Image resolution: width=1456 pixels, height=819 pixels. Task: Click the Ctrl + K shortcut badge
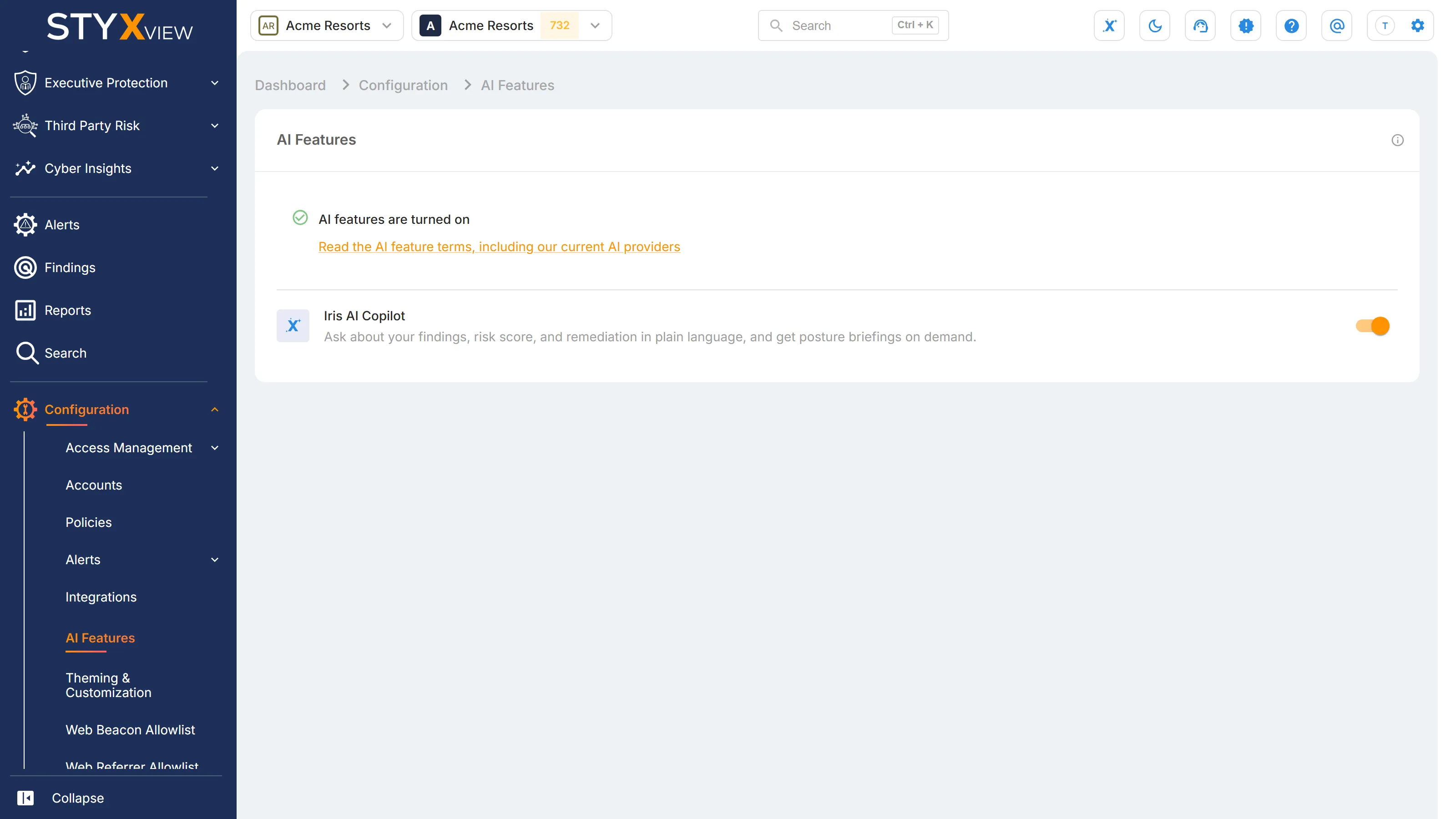click(x=915, y=25)
